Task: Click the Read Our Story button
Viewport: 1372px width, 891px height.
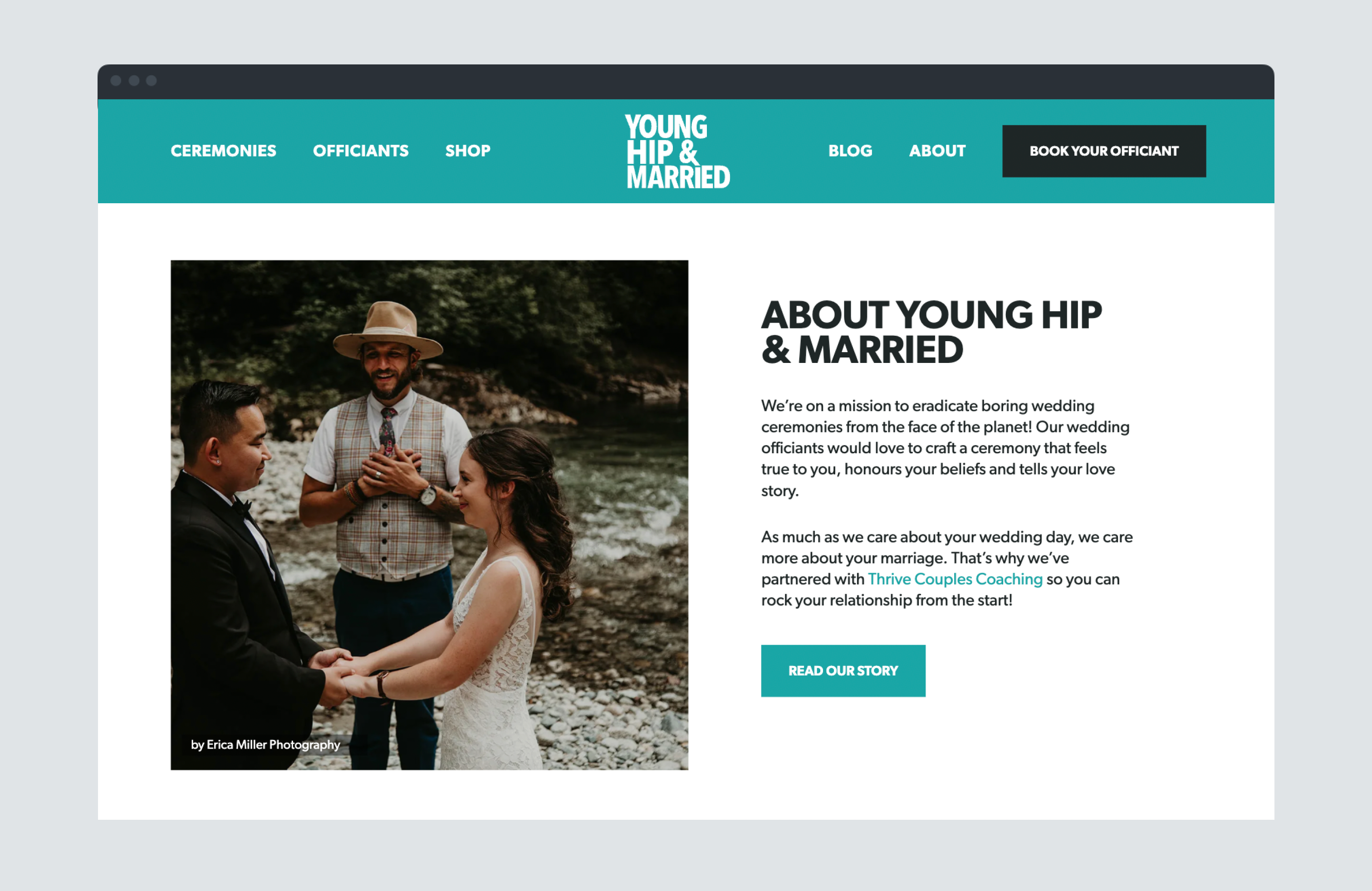Action: point(843,670)
